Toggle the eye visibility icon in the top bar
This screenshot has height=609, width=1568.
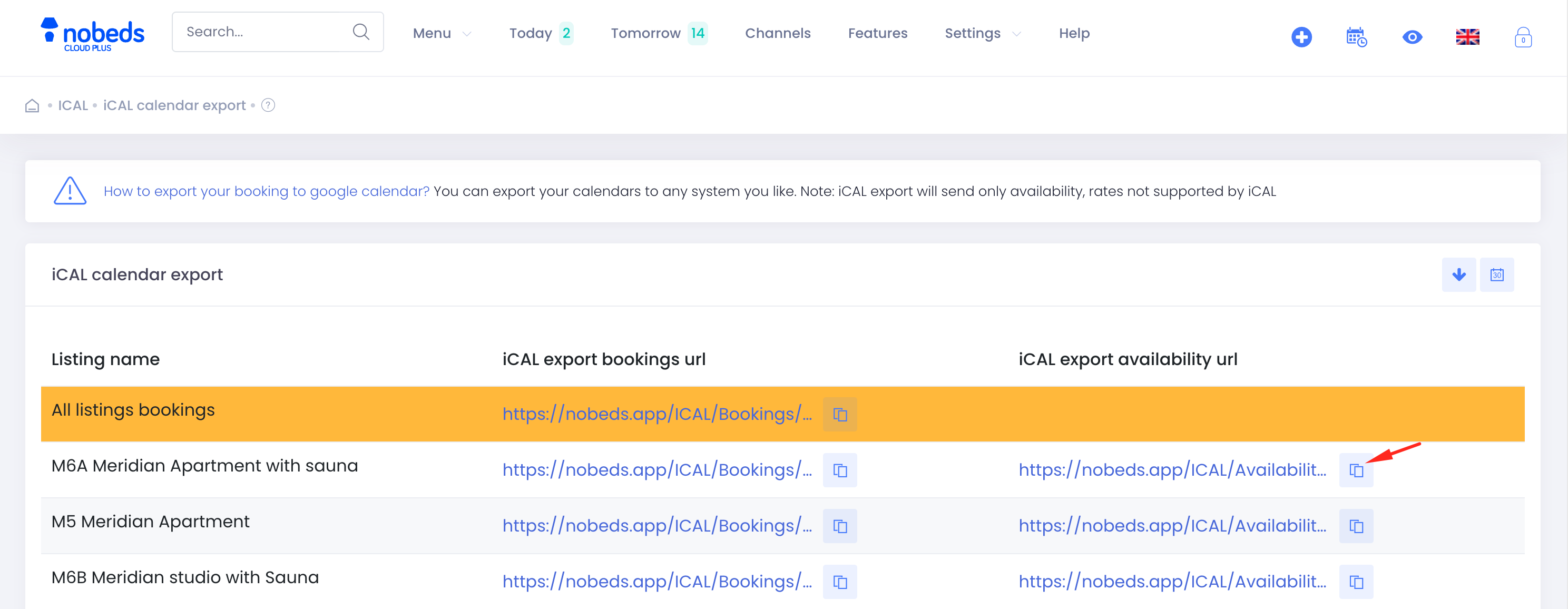click(x=1412, y=37)
